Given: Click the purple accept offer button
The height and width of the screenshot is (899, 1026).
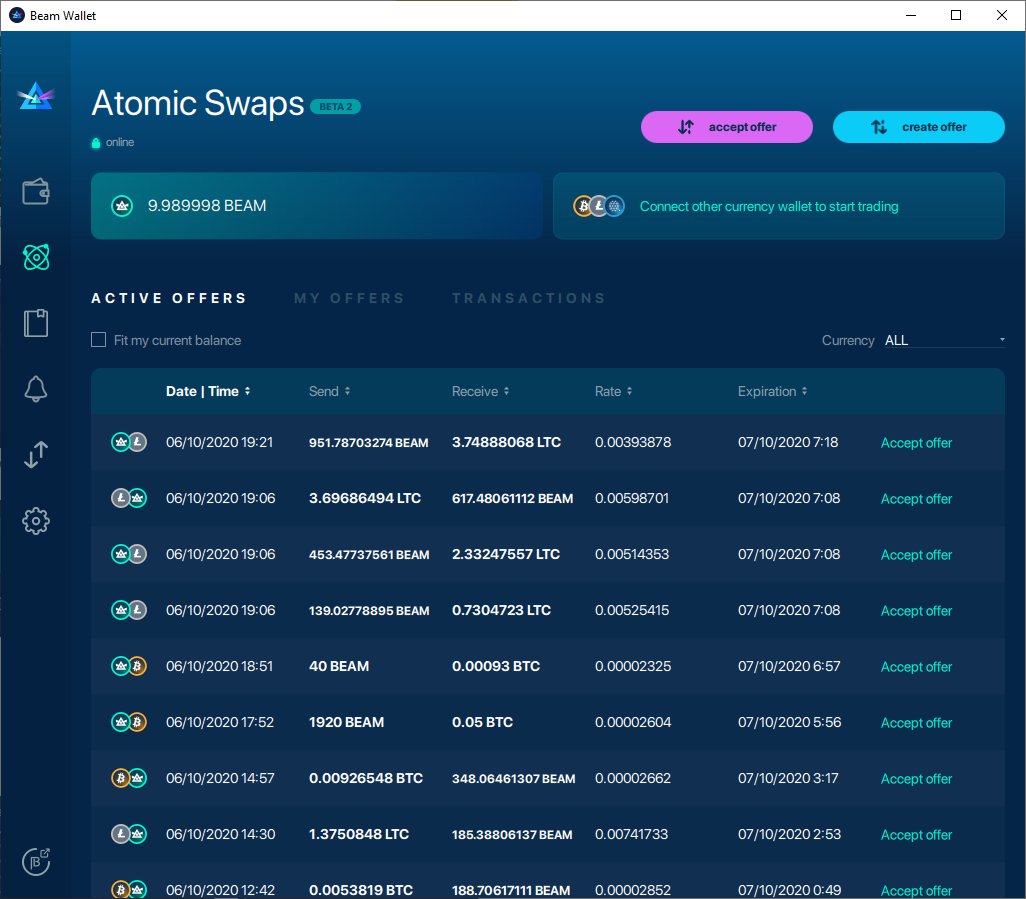Looking at the screenshot, I should tap(727, 127).
